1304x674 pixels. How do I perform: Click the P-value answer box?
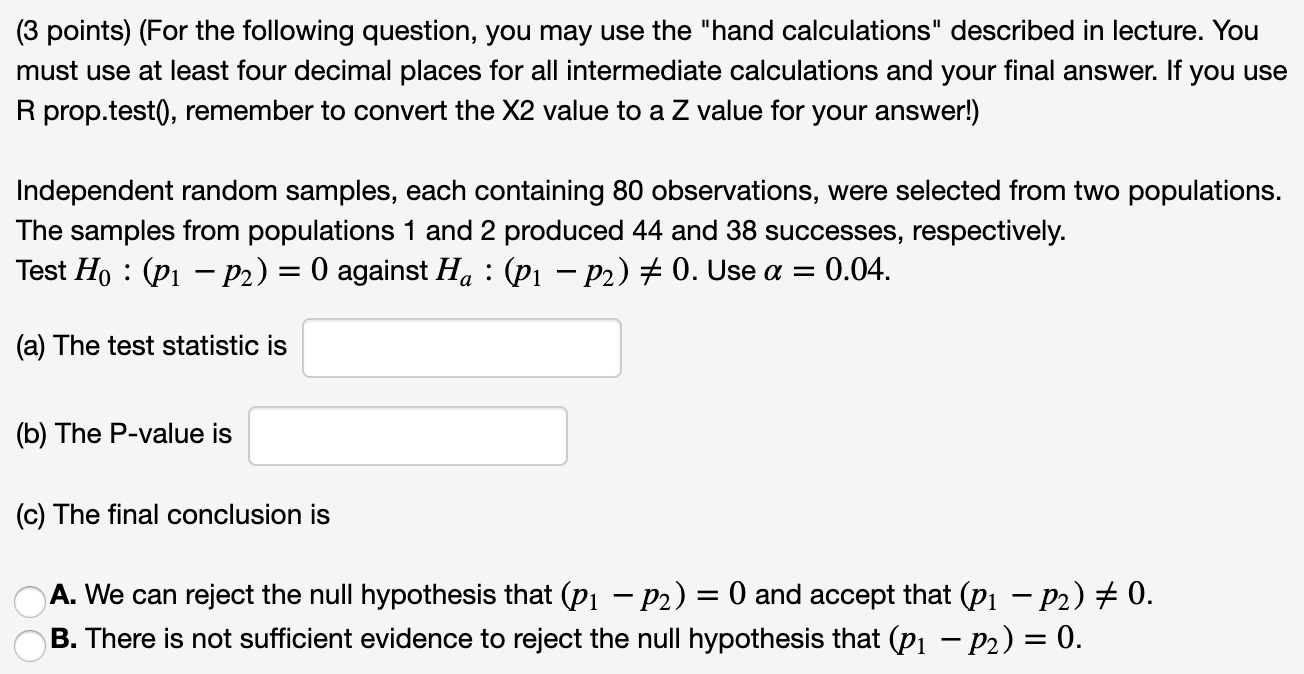(x=408, y=436)
